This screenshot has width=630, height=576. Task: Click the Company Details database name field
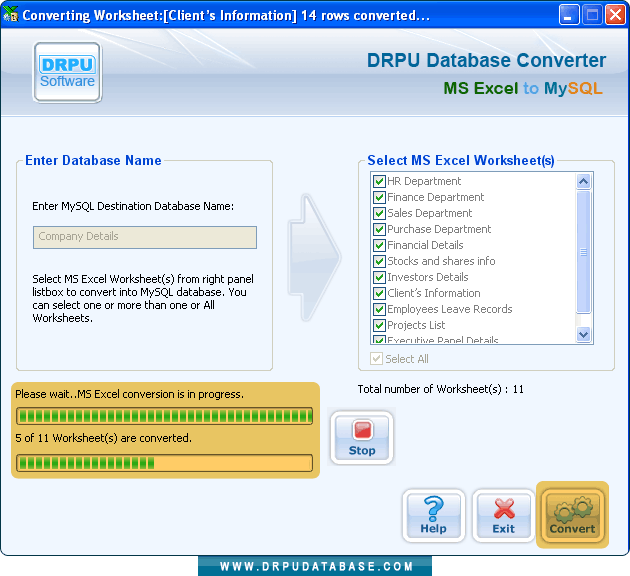pyautogui.click(x=145, y=237)
